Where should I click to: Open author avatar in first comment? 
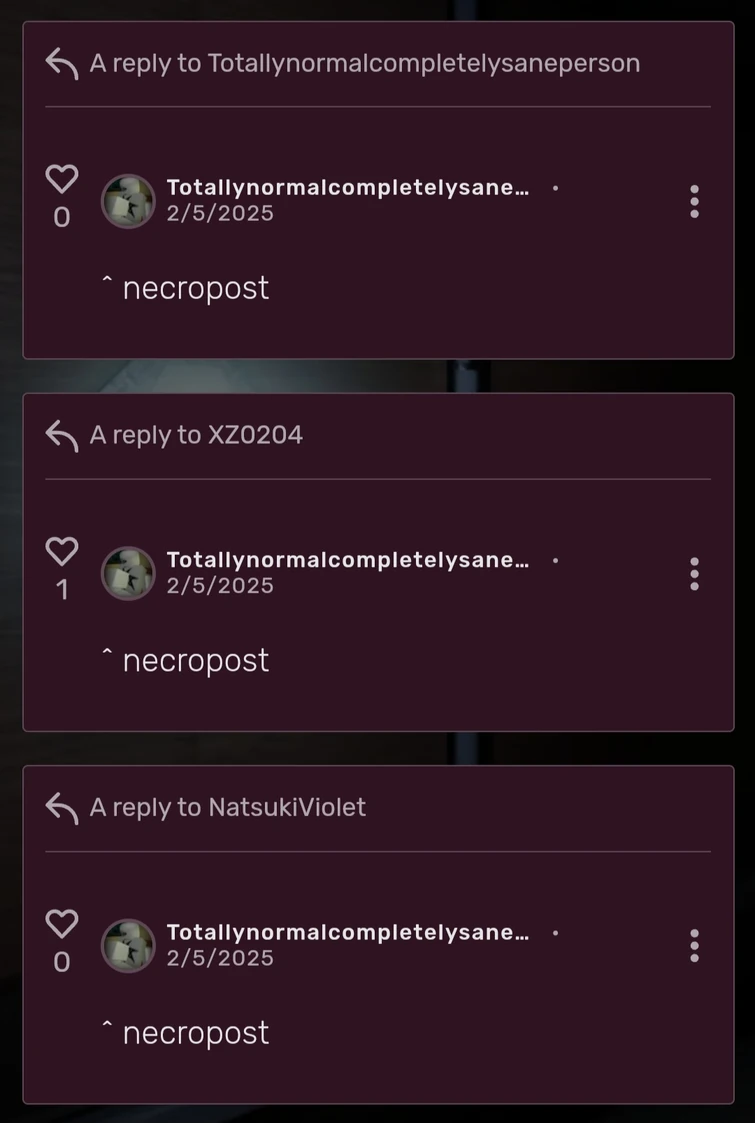coord(128,201)
